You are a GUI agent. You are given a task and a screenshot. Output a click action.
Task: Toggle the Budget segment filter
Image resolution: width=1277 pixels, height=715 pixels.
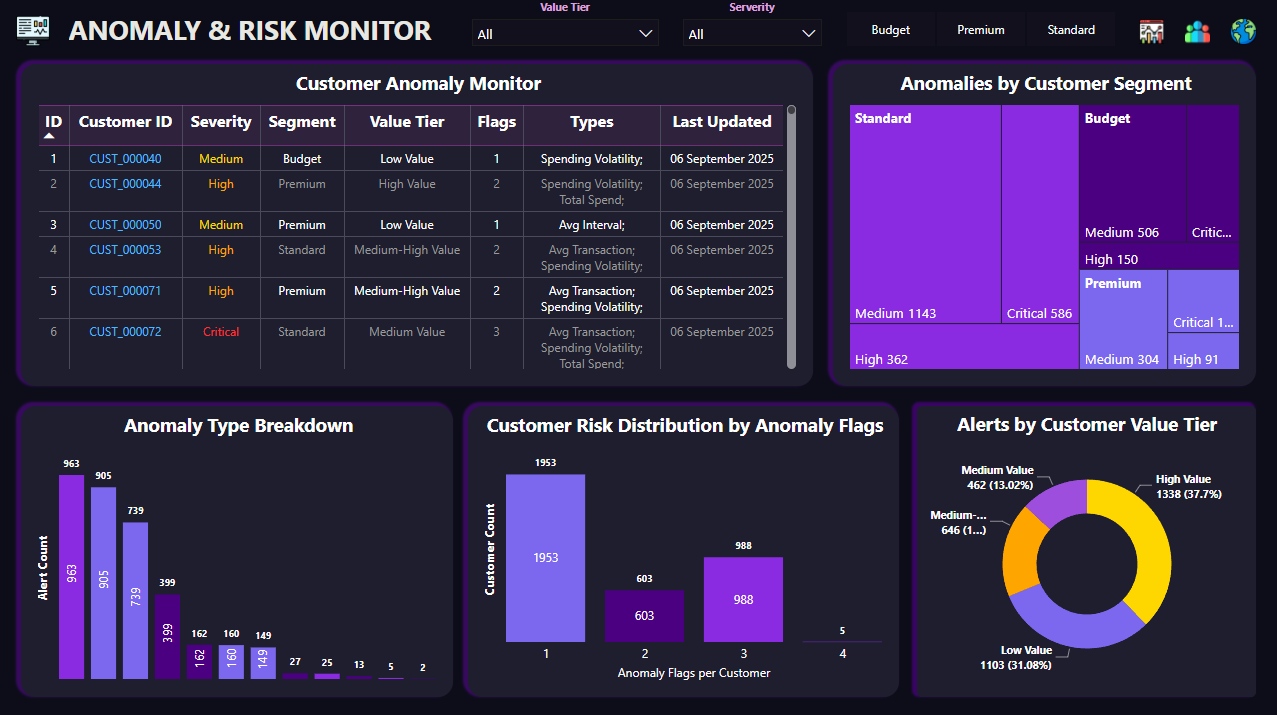pos(890,29)
